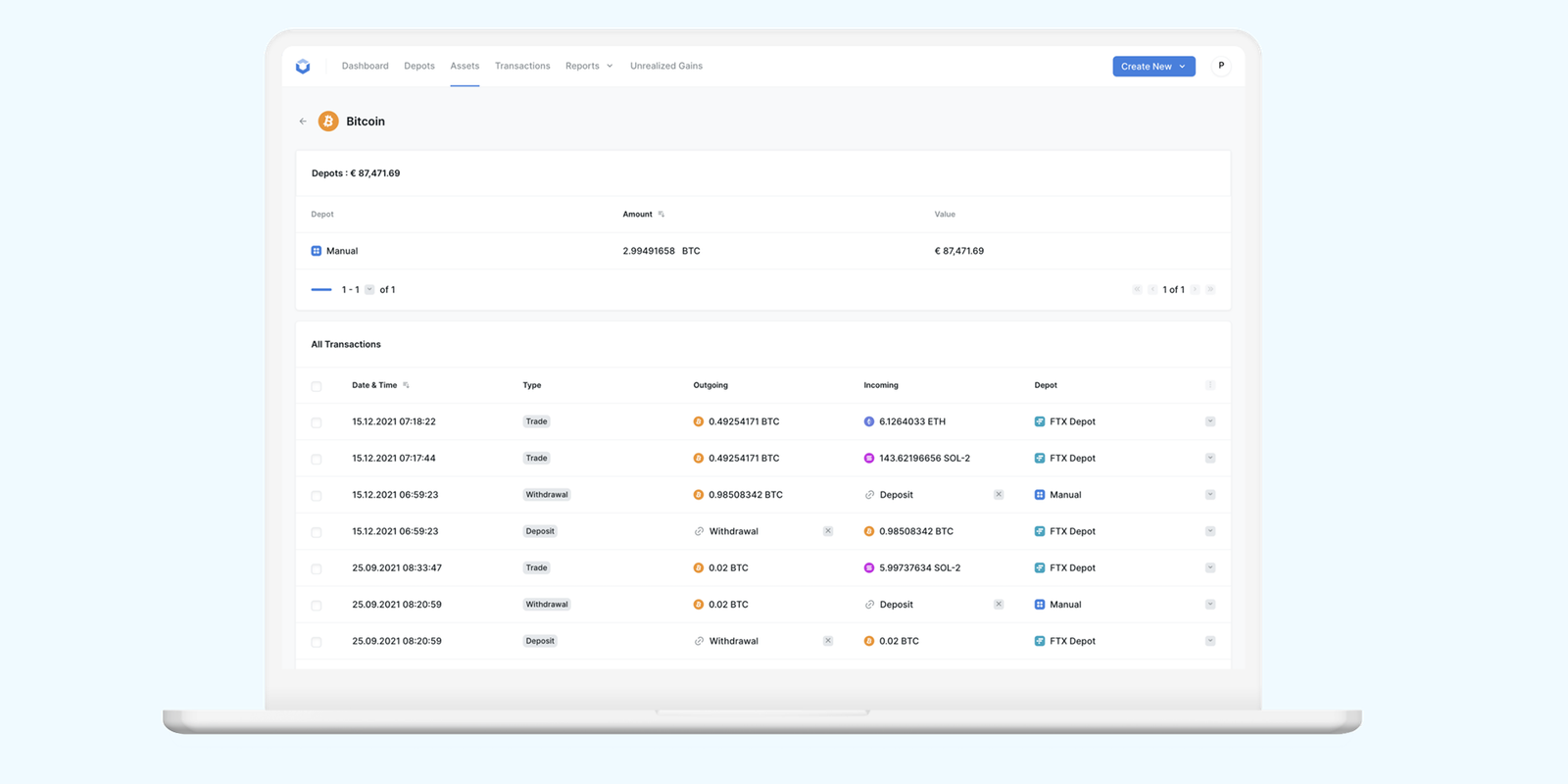Expand the Reports menu

(x=589, y=66)
